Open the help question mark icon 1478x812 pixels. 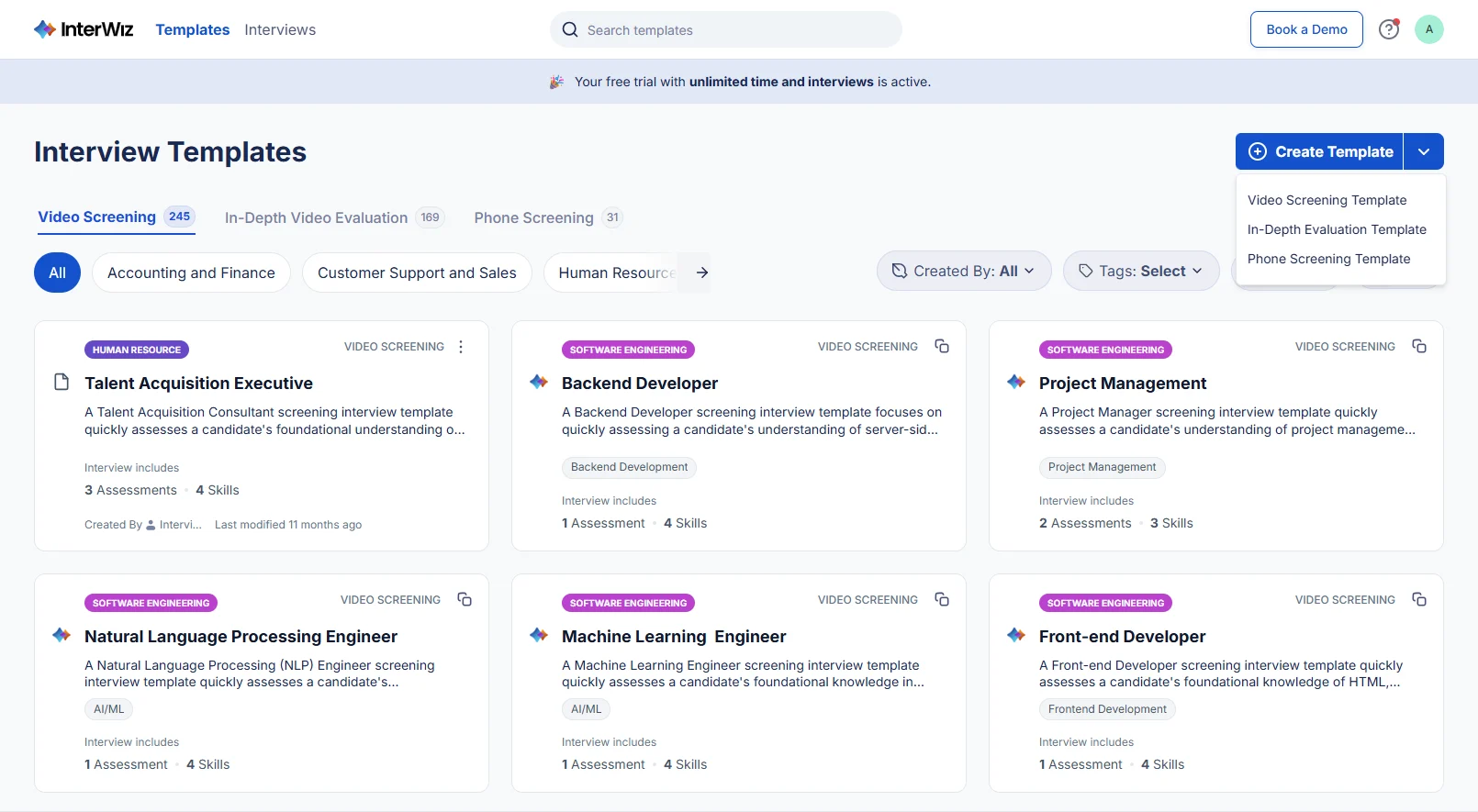click(x=1389, y=29)
